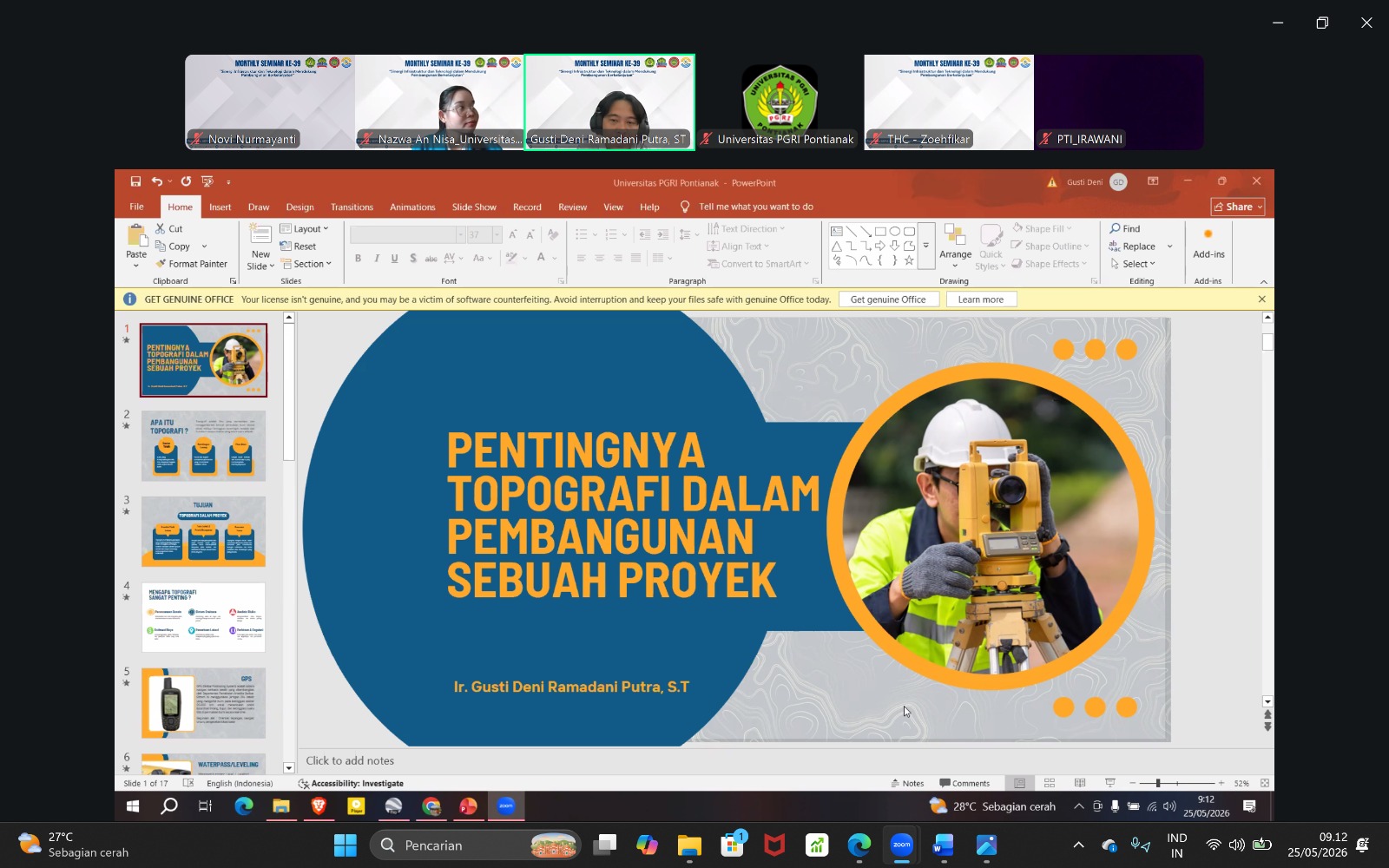Choose the Text Box shape in the gallery
The image size is (1389, 868).
[837, 232]
